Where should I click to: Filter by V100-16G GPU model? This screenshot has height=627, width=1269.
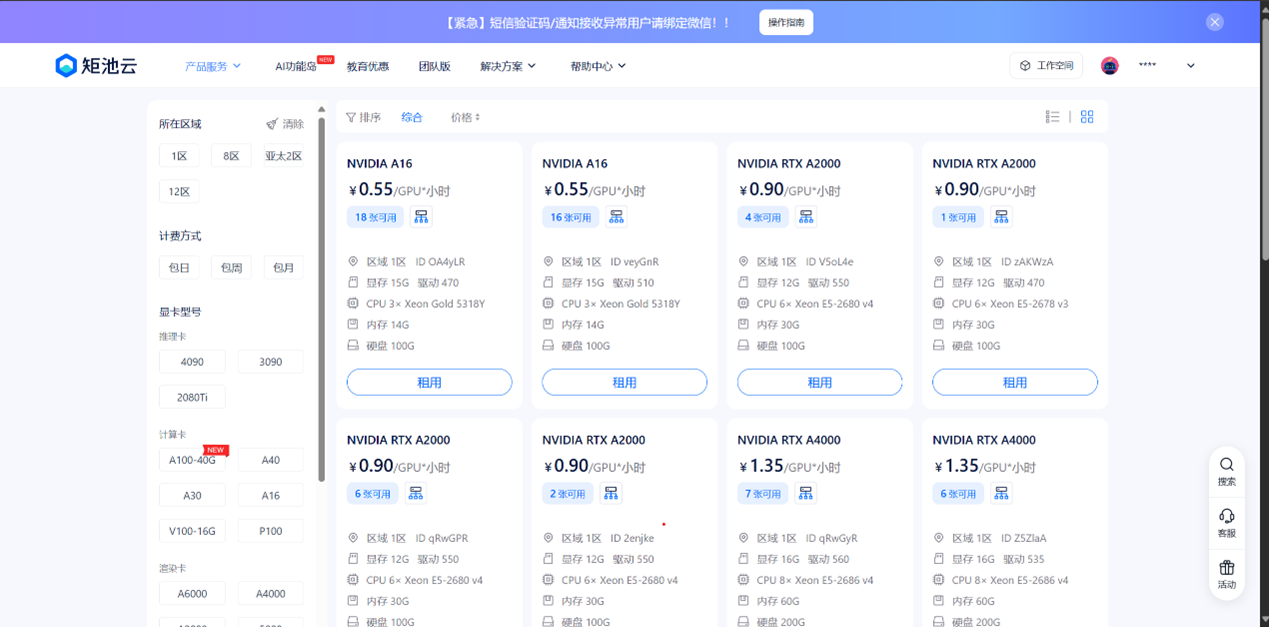[x=192, y=531]
